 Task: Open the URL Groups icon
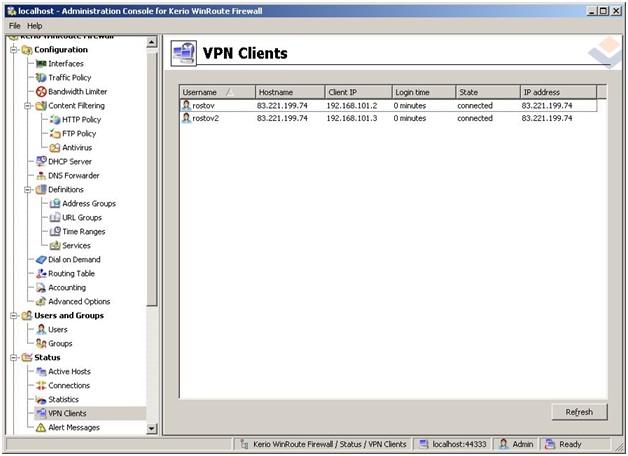point(55,217)
